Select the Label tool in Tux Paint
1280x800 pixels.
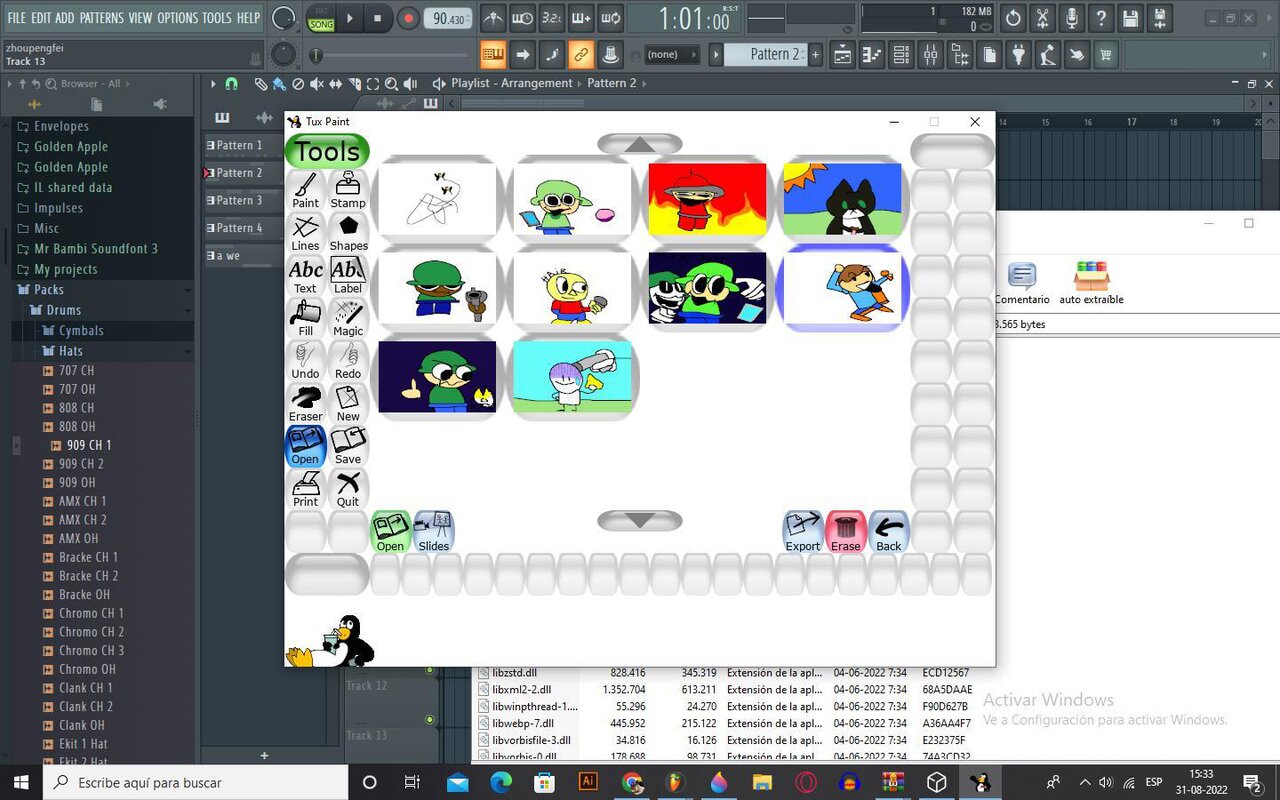pos(348,276)
